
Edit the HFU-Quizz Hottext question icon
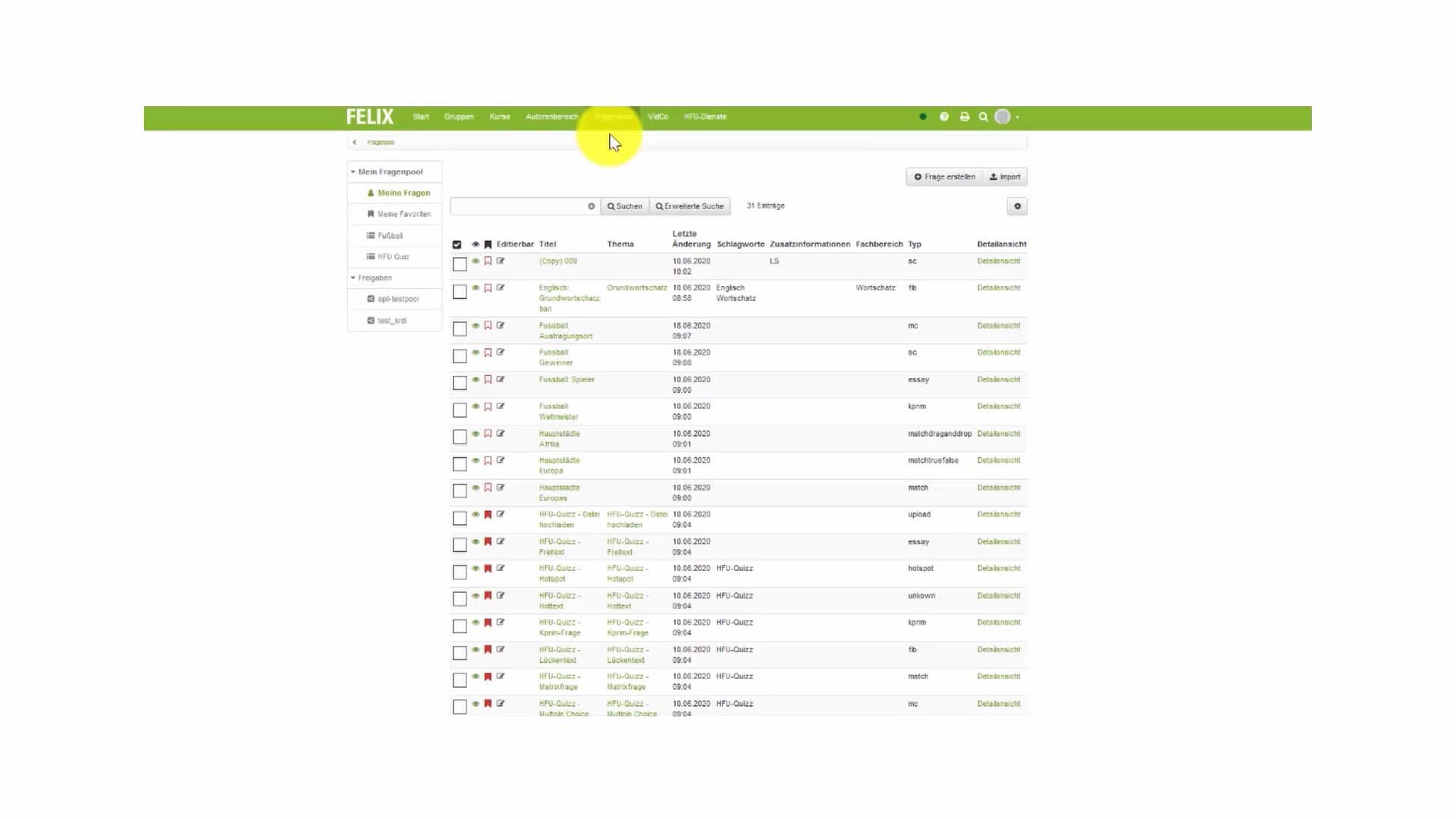point(500,595)
